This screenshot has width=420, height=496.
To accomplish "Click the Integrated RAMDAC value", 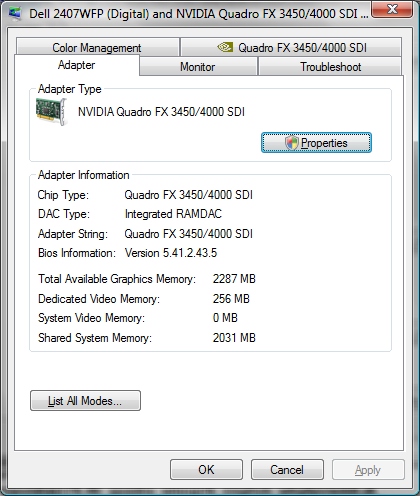I will [173, 214].
